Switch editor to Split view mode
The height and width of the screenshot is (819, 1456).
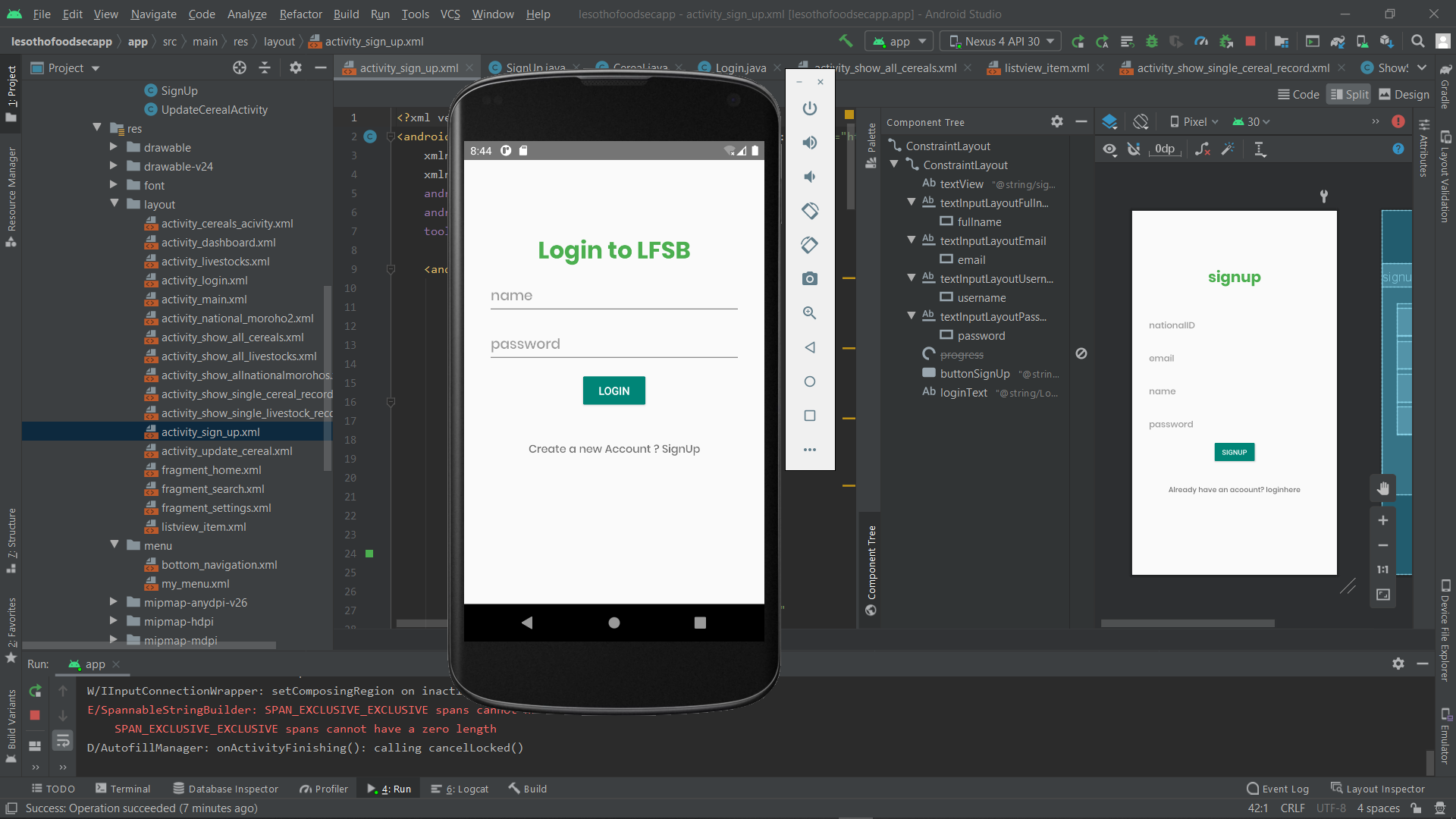click(1349, 94)
